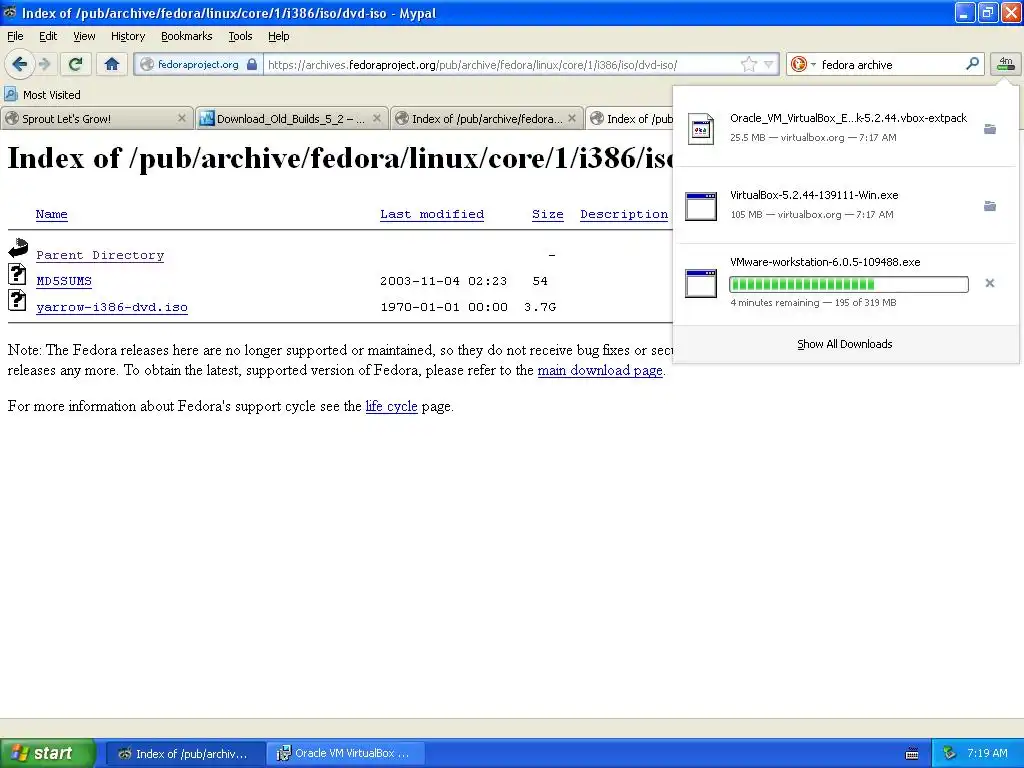Click the safely remove hardware tray icon
The image size is (1024, 768).
click(x=950, y=753)
